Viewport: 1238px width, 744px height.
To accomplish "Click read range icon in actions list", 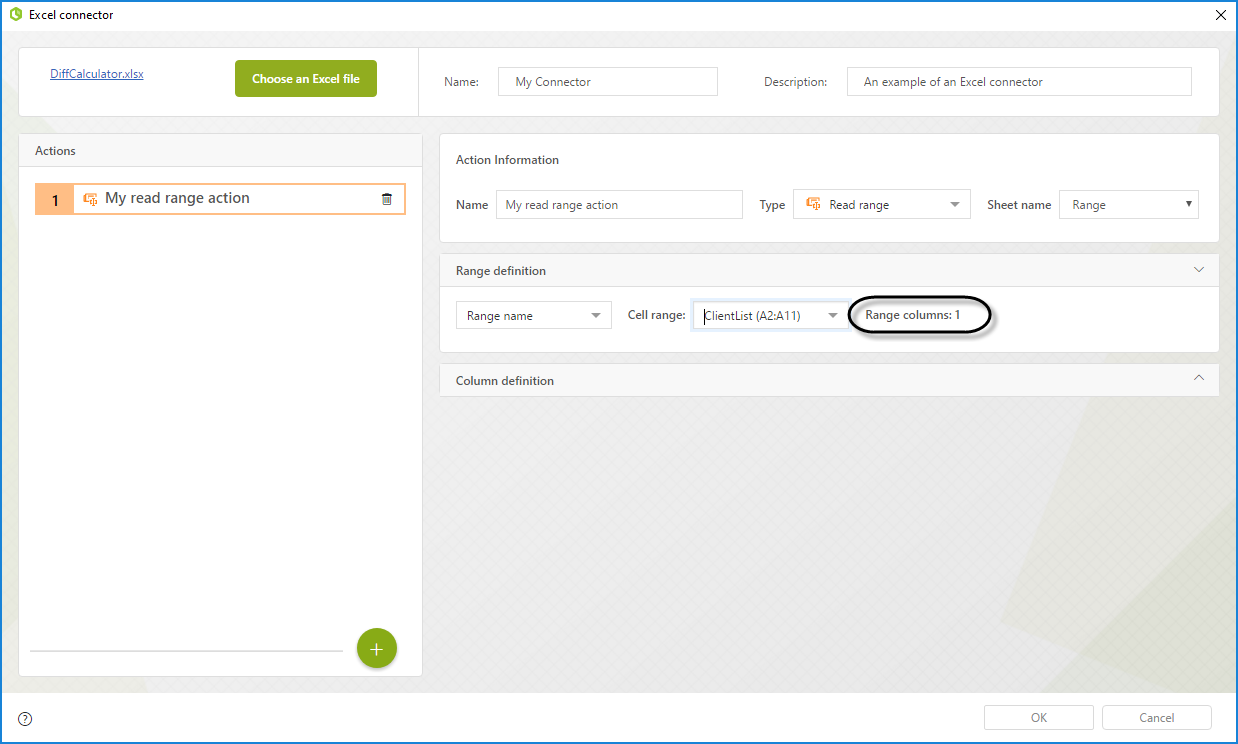I will (x=90, y=199).
